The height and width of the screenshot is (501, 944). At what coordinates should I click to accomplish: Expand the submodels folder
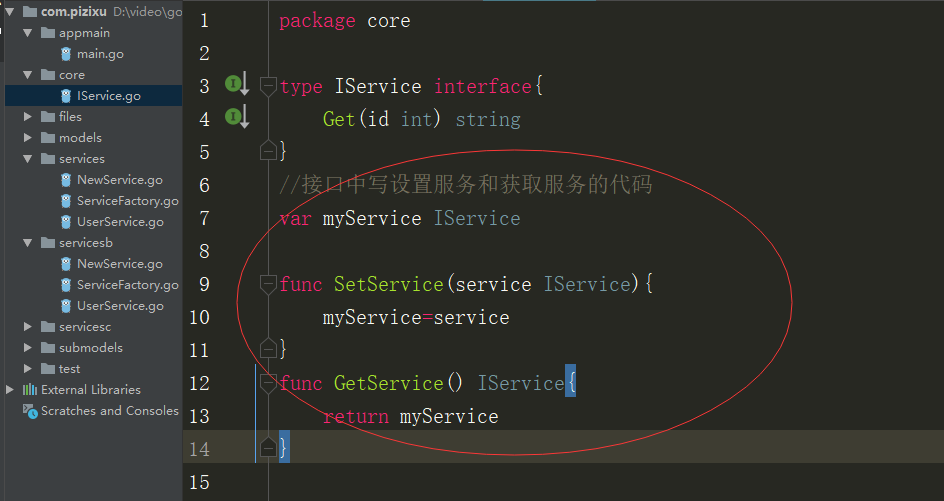[28, 347]
